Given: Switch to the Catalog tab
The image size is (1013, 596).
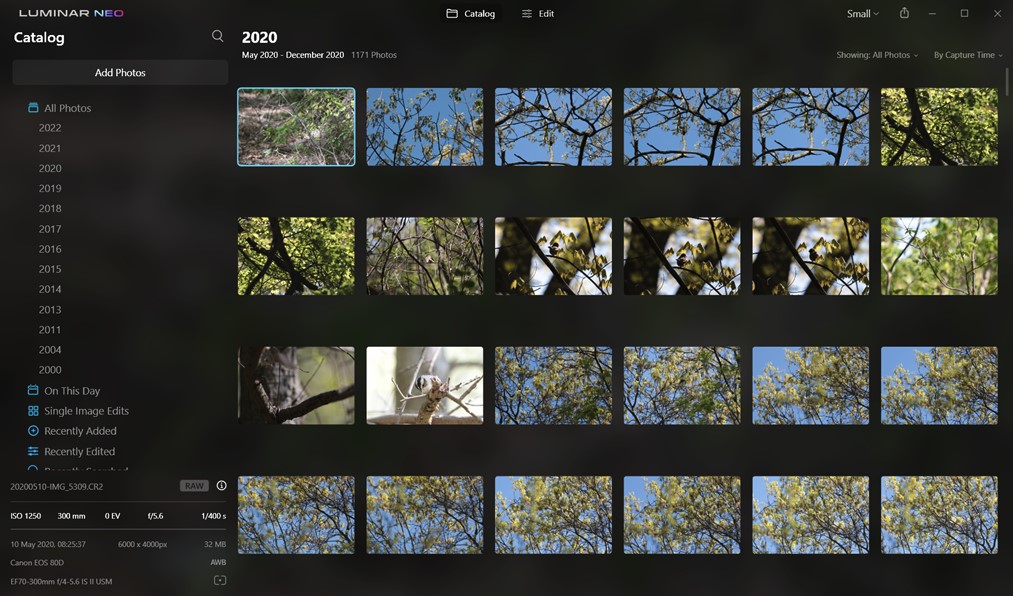Looking at the screenshot, I should point(471,14).
